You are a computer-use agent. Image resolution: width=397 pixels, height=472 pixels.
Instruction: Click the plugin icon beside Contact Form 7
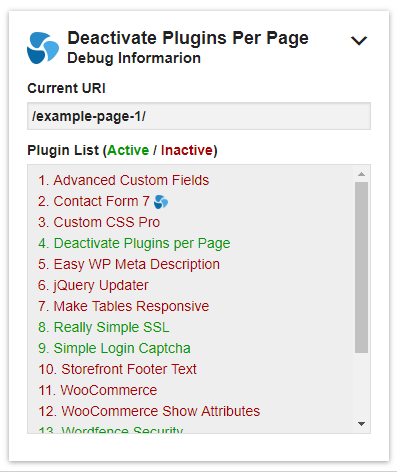(161, 202)
